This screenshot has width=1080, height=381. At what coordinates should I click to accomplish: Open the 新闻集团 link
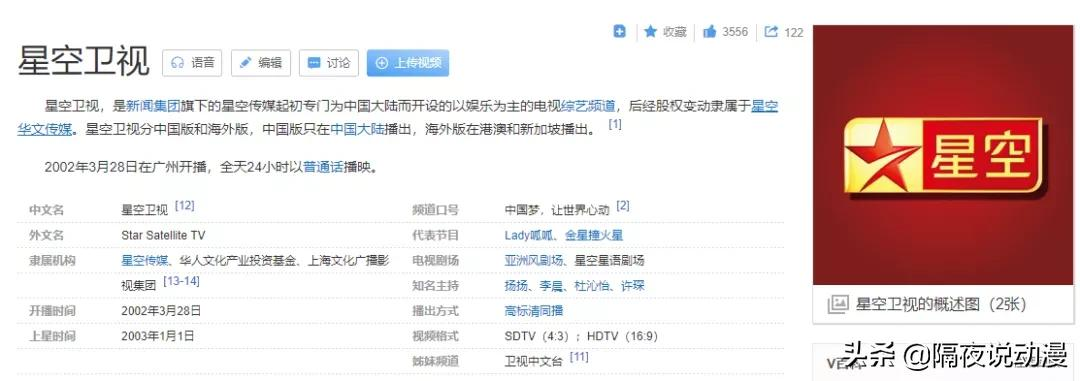pos(153,106)
